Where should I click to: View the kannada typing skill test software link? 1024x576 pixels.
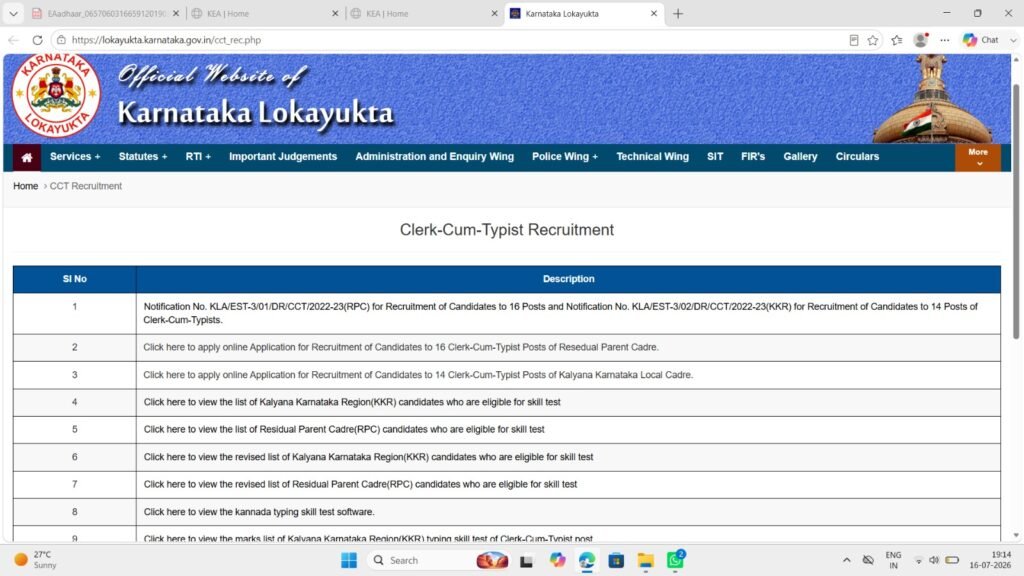pyautogui.click(x=259, y=512)
